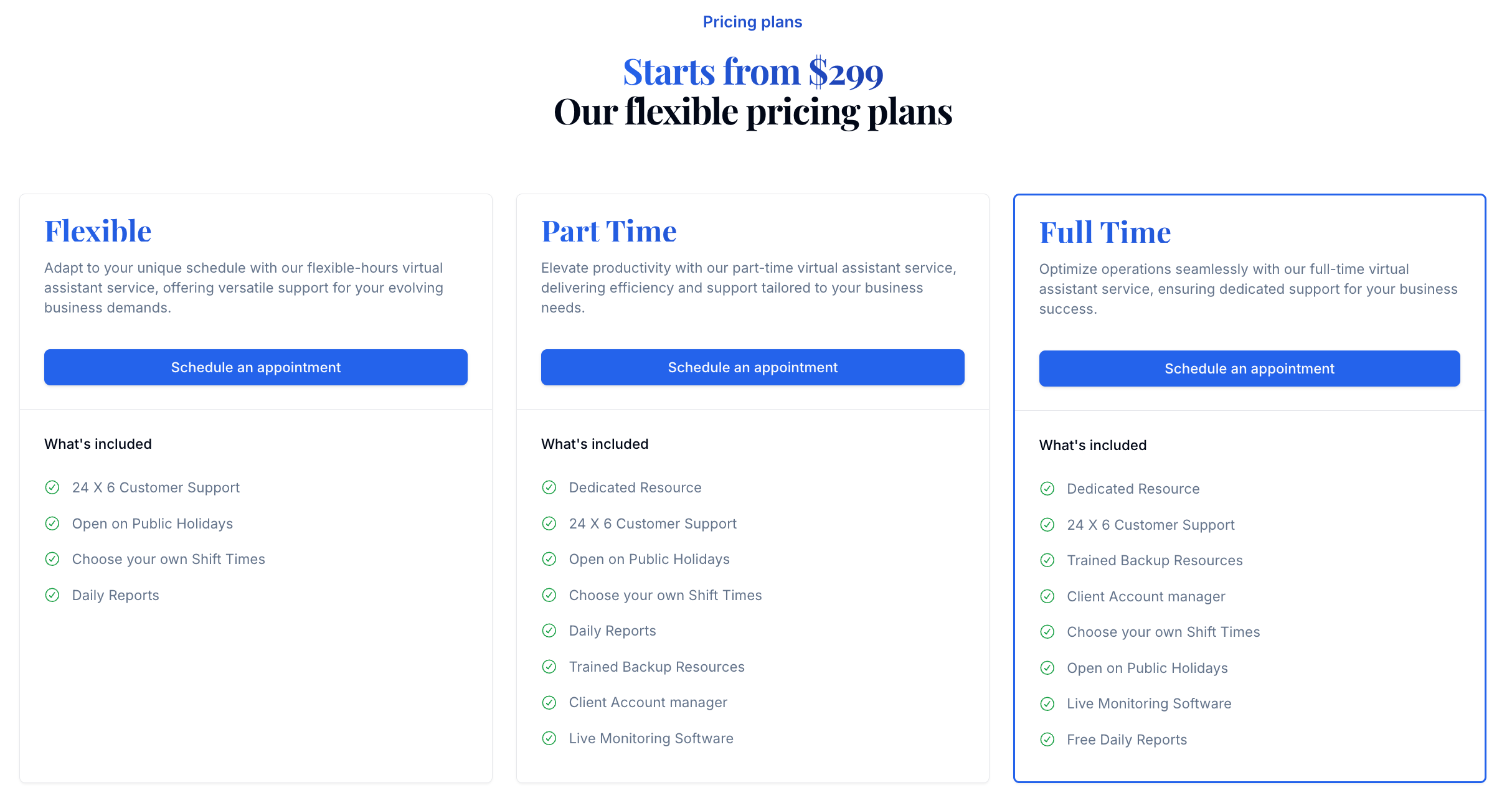Click check icon beside Full Time's Client Account manager
This screenshot has height=808, width=1512.
pos(1047,596)
